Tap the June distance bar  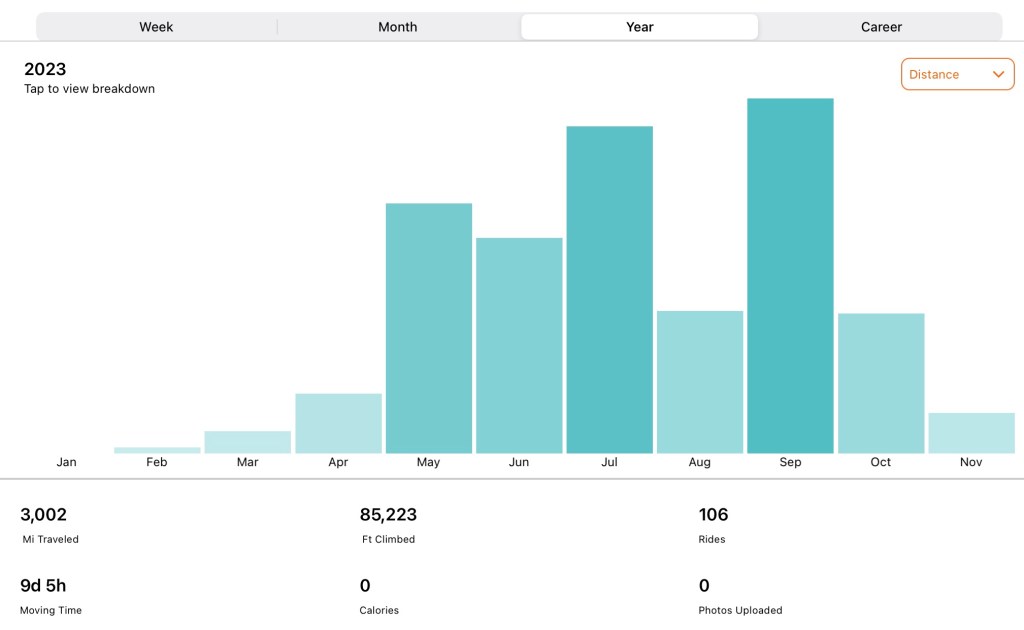(519, 345)
